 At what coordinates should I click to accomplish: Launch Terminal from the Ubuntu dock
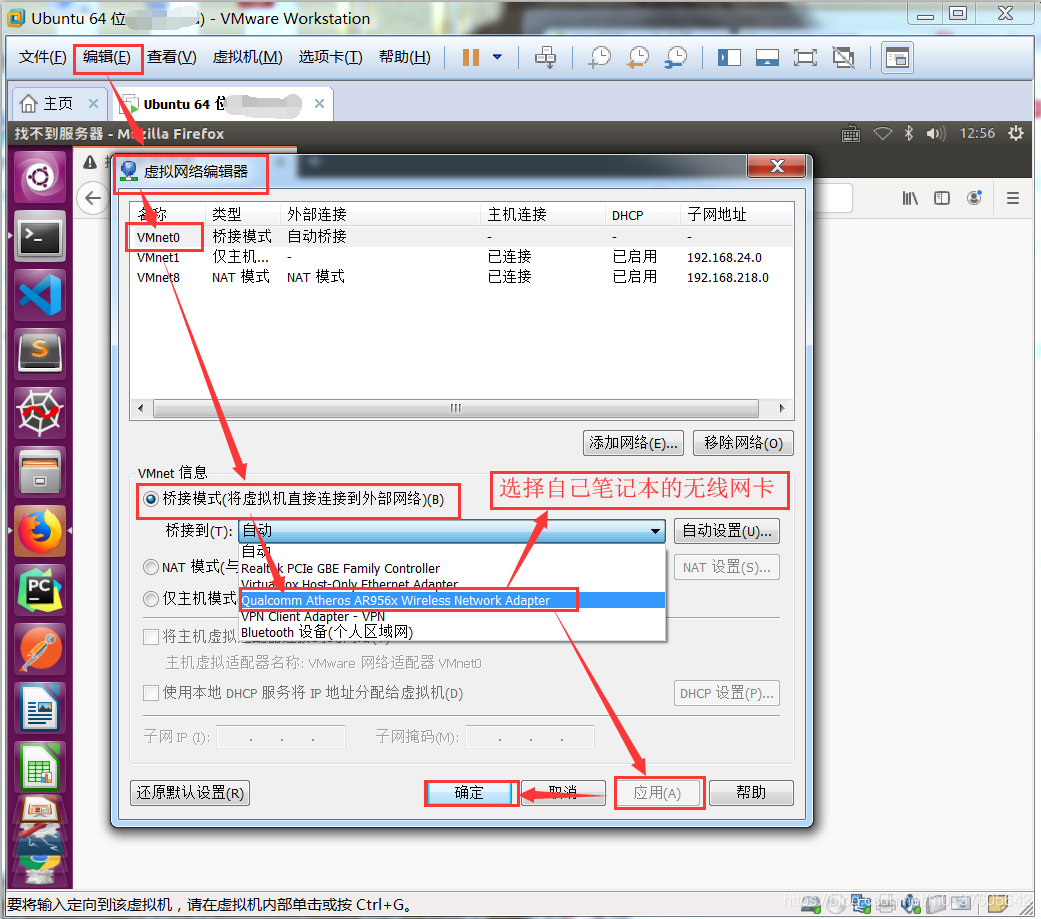pos(40,236)
